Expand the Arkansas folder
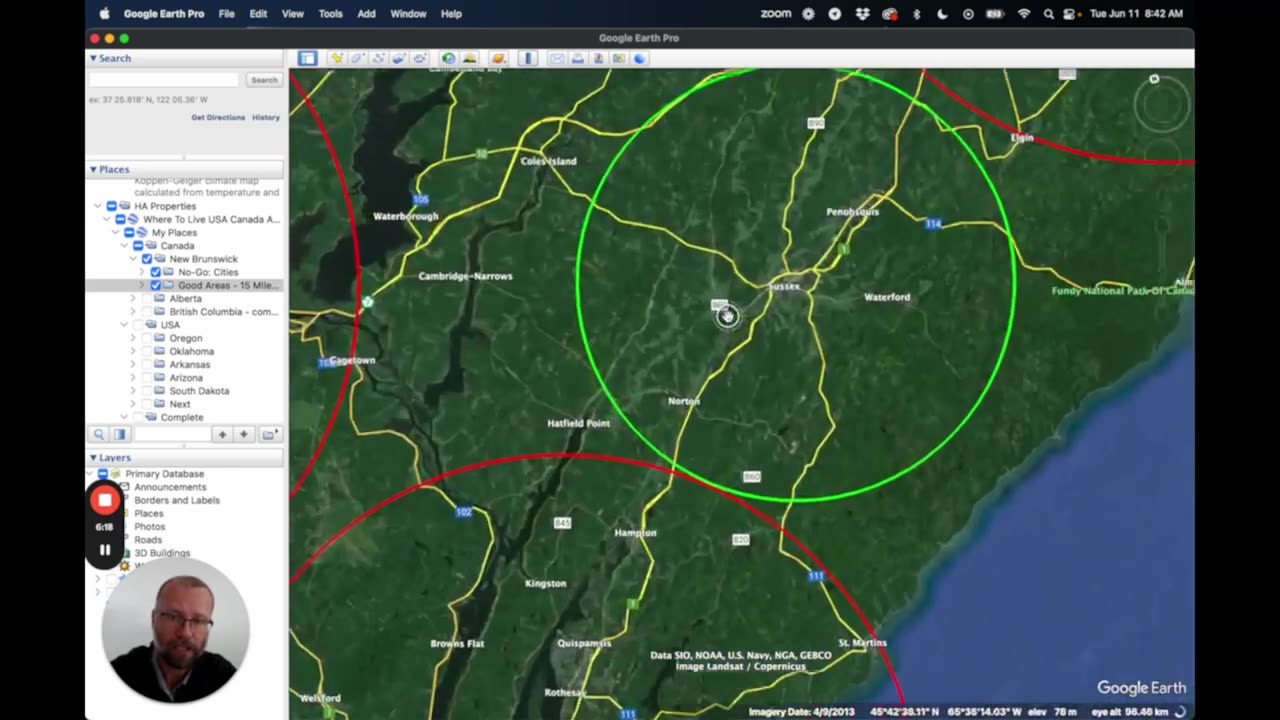 (x=133, y=364)
